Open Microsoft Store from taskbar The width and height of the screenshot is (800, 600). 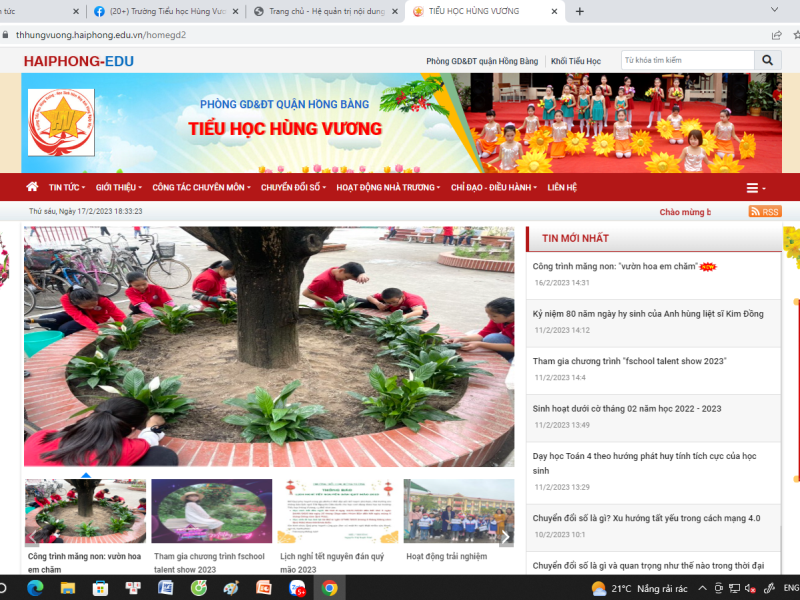100,588
